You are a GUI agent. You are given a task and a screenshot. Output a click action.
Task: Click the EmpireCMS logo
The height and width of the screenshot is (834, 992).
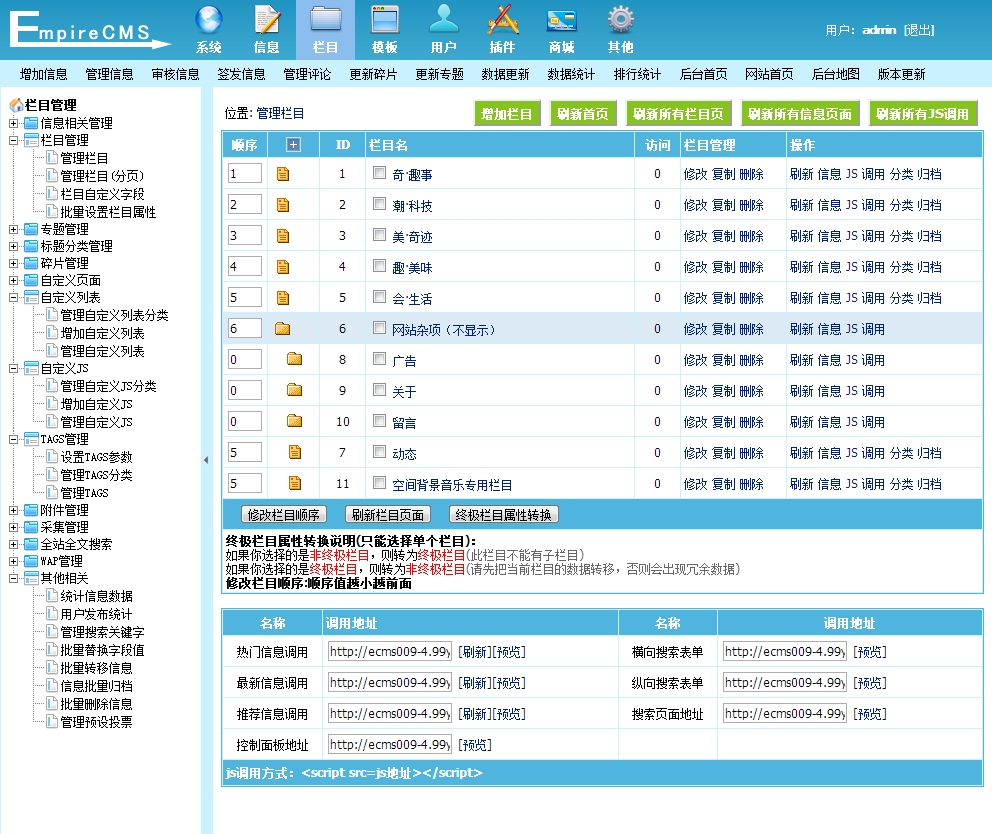[89, 30]
